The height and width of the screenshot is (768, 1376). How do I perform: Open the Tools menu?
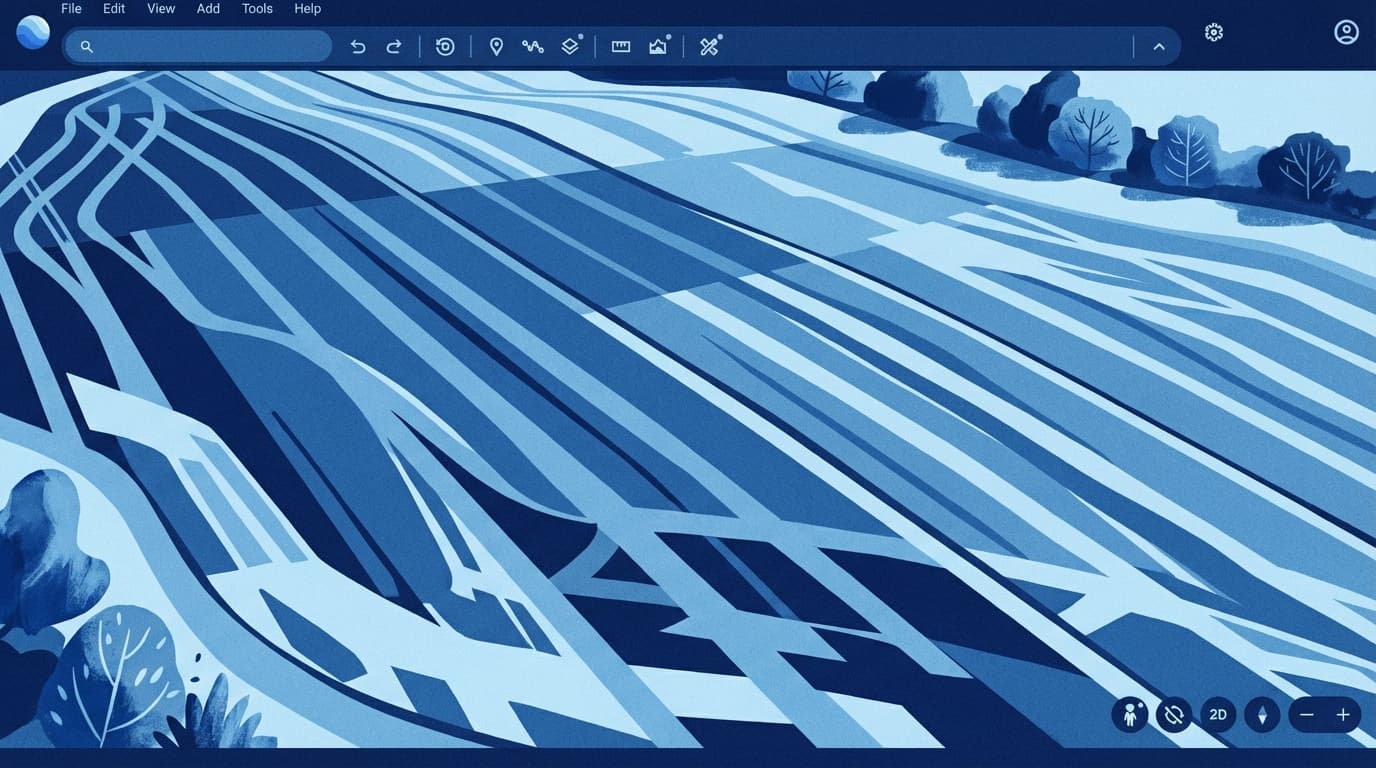(x=257, y=9)
